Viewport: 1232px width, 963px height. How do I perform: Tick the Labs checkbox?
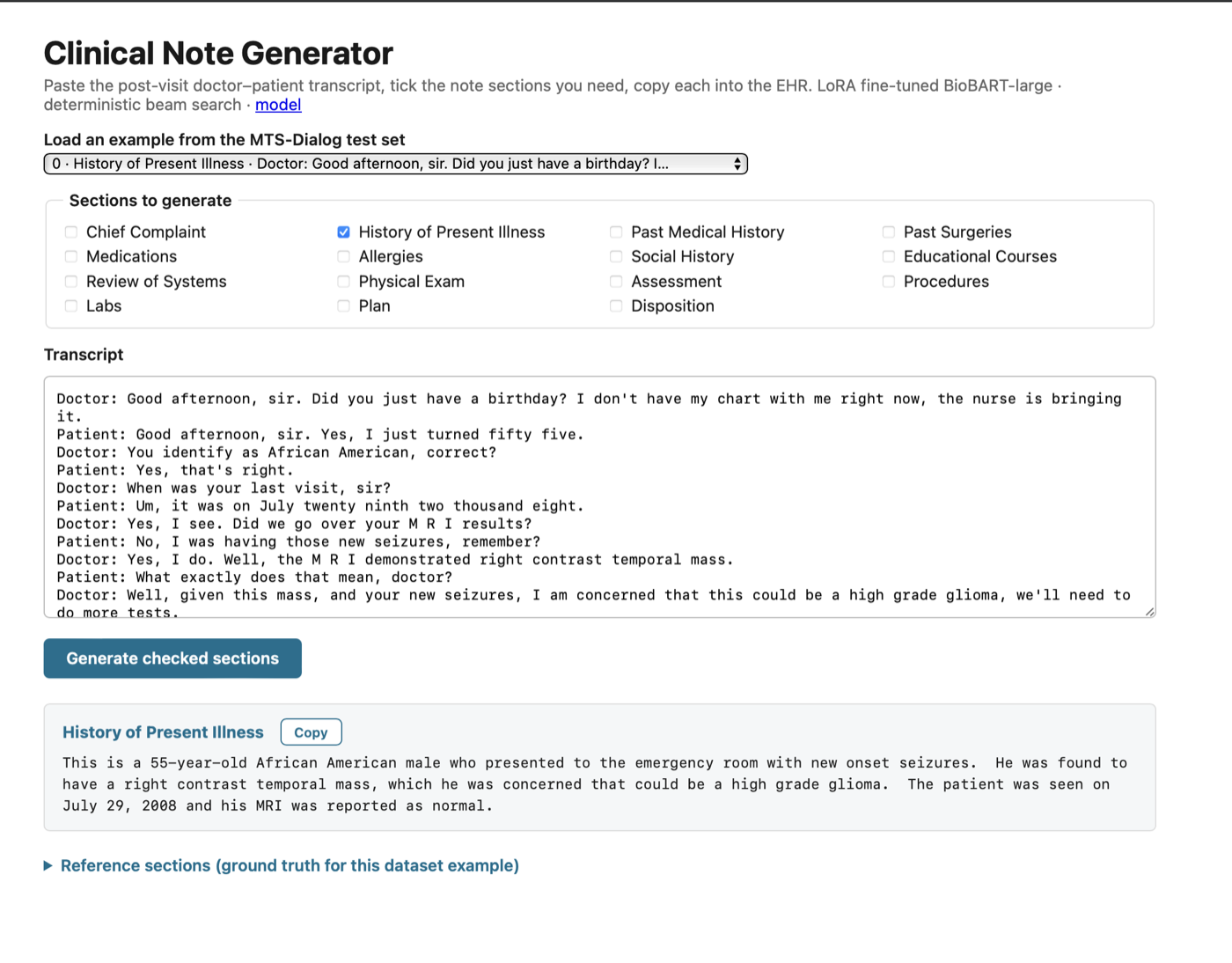[71, 306]
